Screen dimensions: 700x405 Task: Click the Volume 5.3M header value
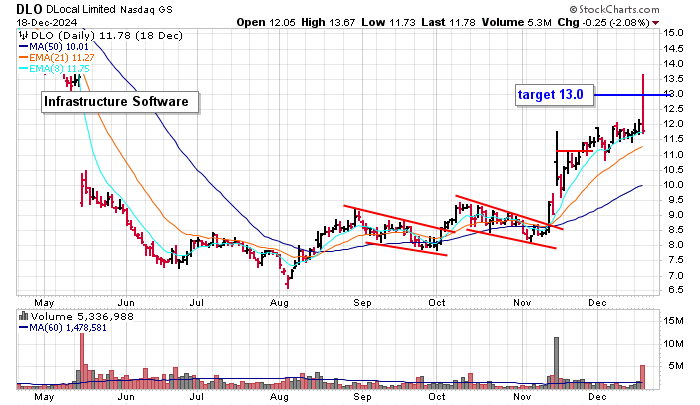click(517, 22)
